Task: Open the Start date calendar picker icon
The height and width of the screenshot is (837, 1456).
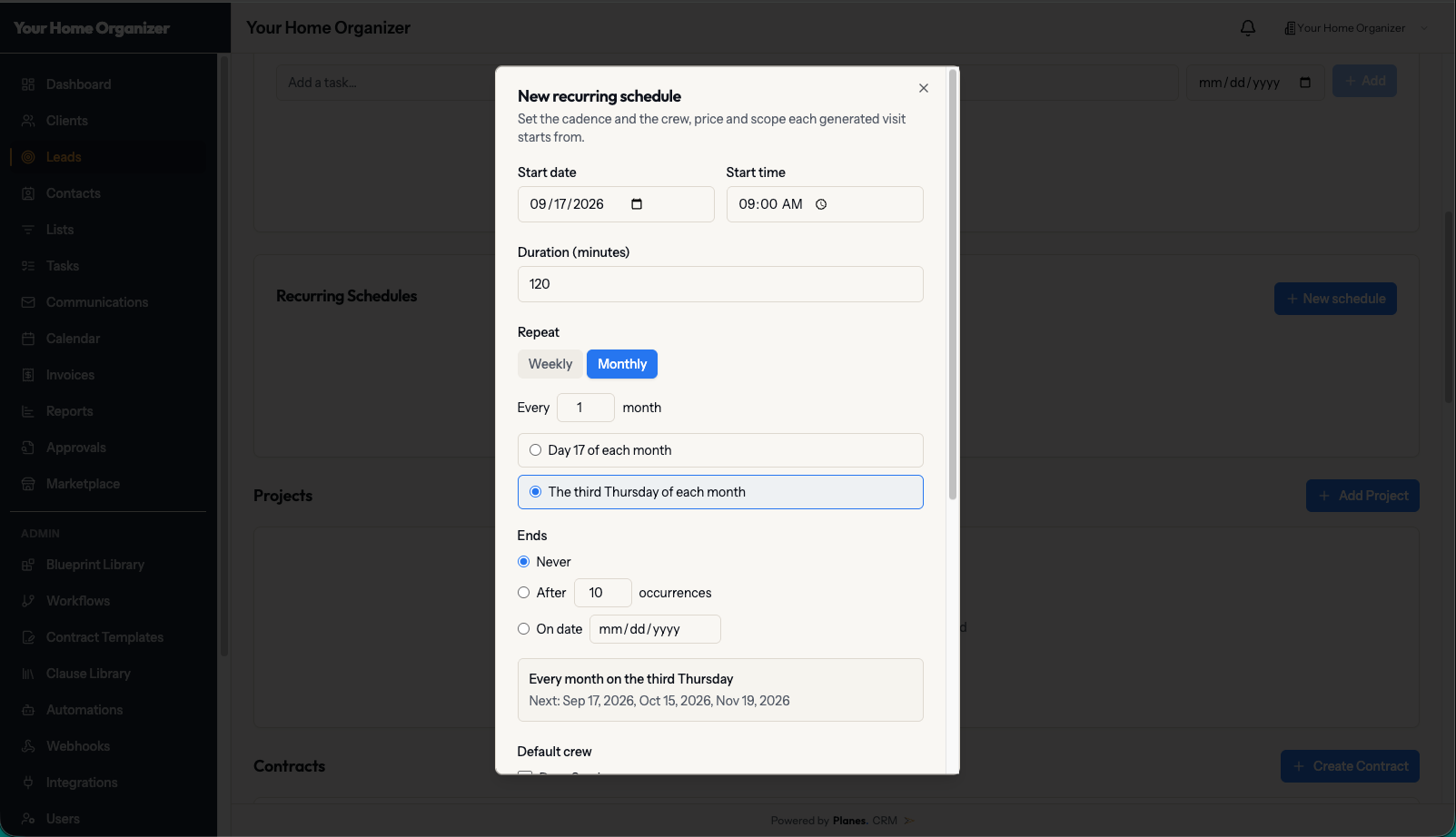Action: [x=637, y=204]
